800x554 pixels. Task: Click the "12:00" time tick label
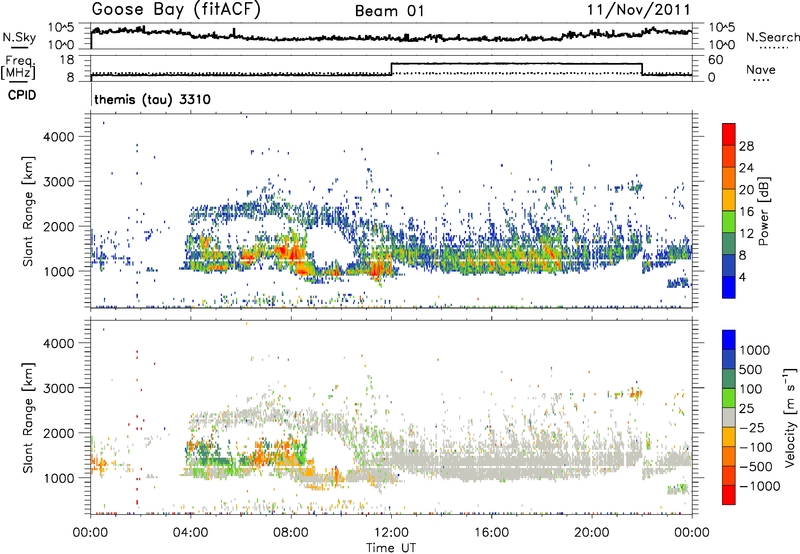391,533
